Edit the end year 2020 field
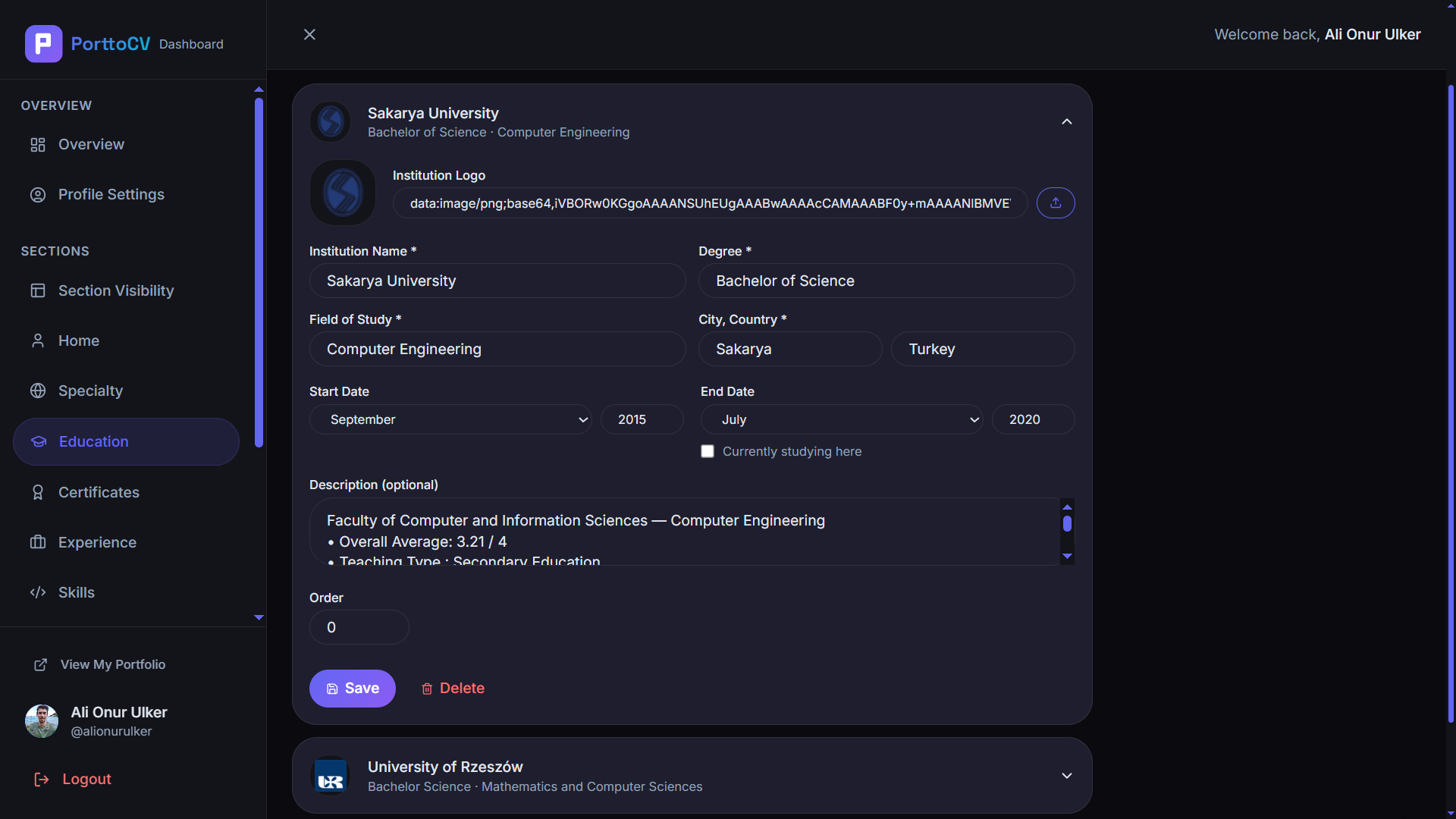 [1033, 419]
